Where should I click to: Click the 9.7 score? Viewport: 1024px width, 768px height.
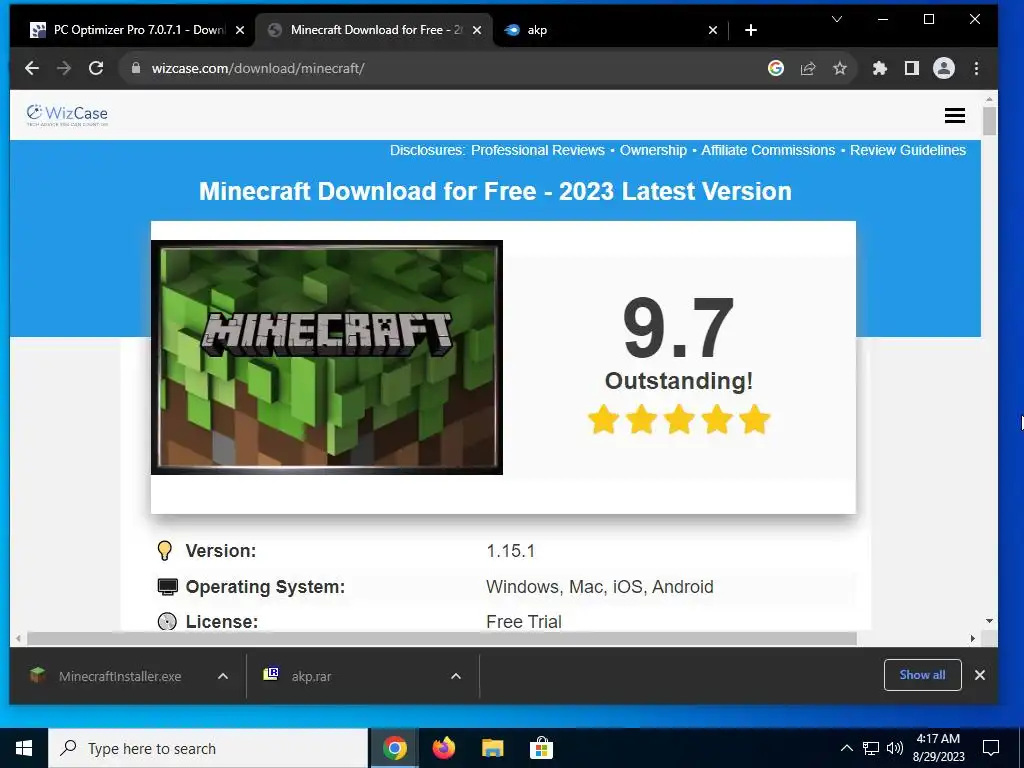click(x=679, y=328)
